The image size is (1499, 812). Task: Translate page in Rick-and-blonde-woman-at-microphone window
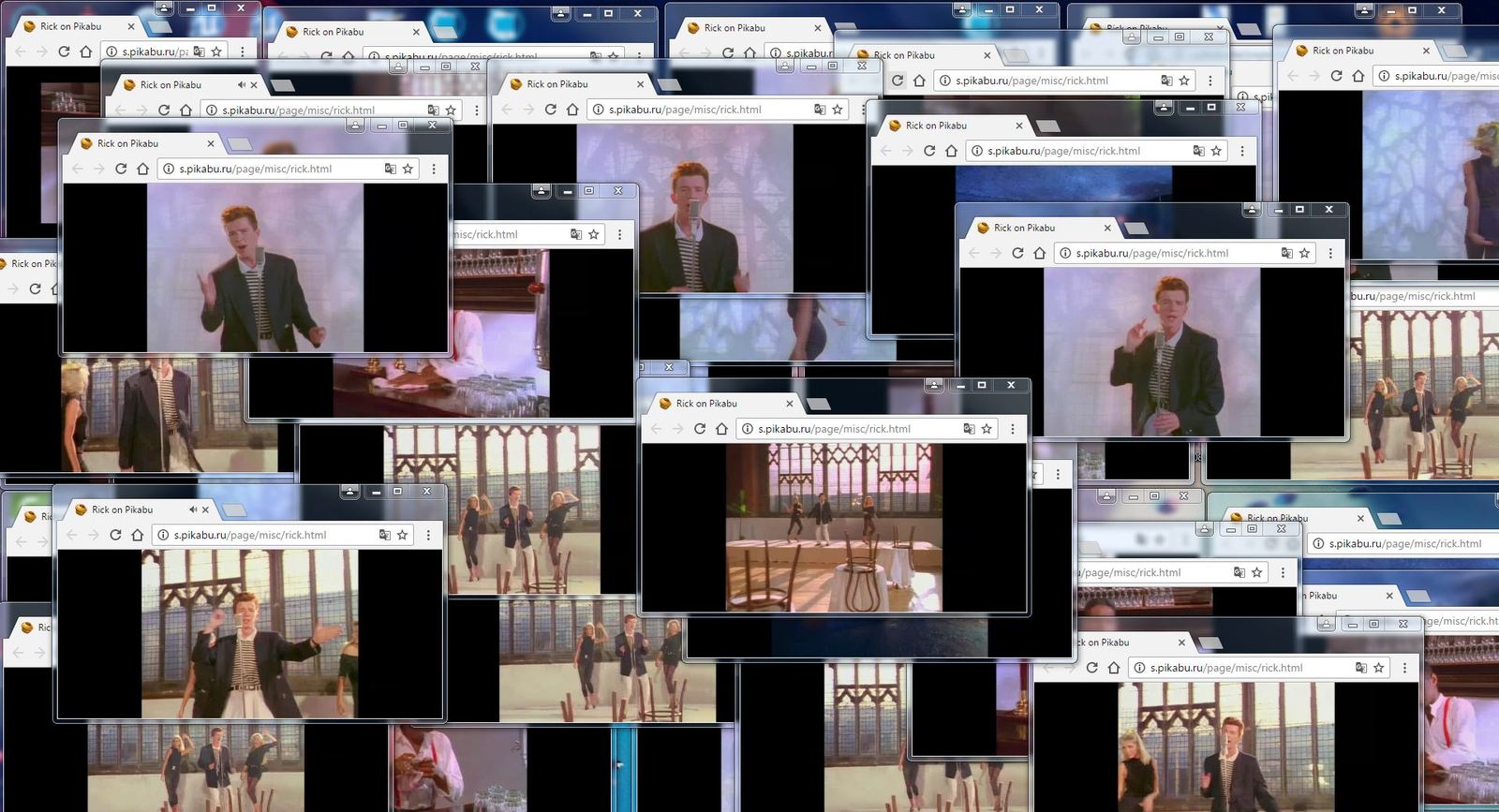coord(1360,668)
